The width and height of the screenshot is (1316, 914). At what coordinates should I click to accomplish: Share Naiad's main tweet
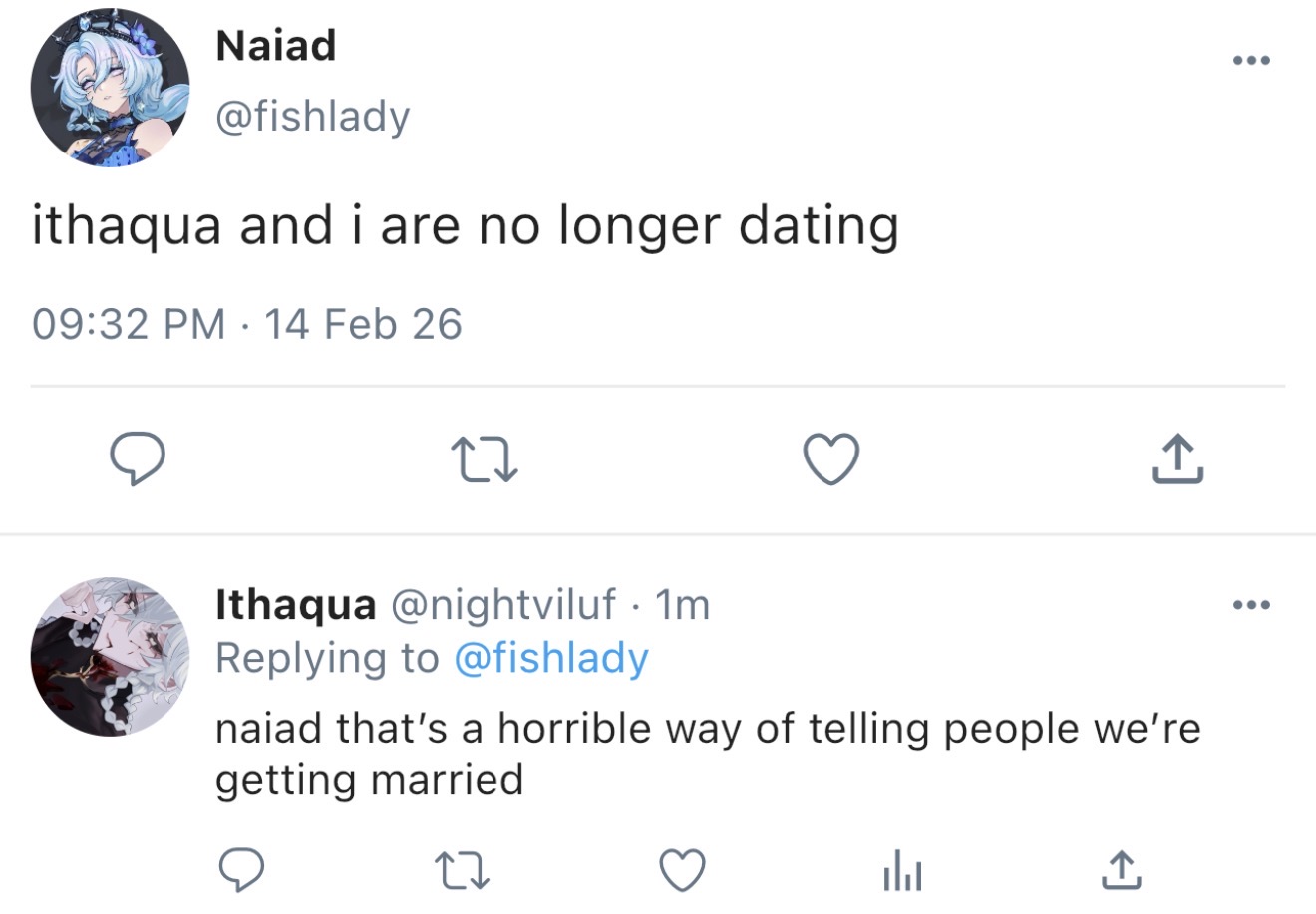[1178, 460]
